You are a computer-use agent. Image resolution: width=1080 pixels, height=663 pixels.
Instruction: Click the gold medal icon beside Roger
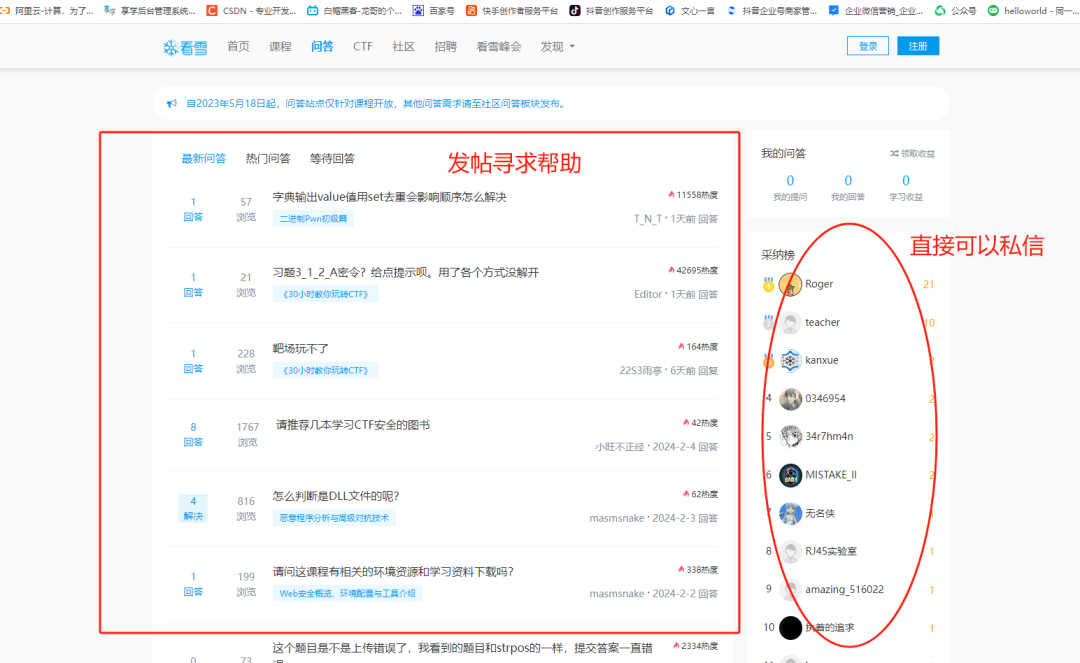pyautogui.click(x=768, y=285)
